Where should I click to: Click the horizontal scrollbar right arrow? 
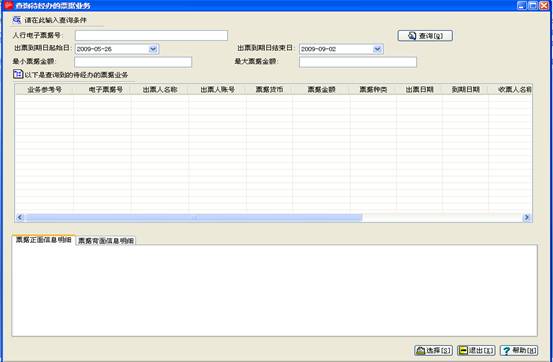pos(527,217)
